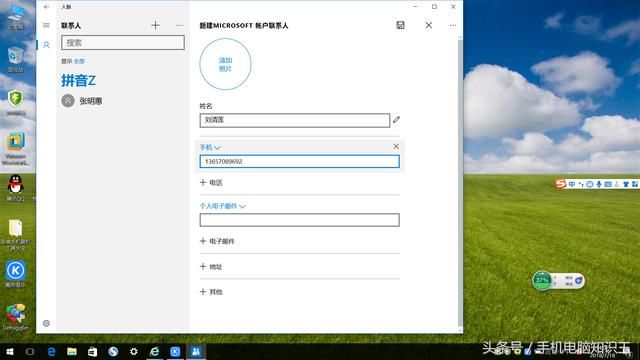Screen dimensions: 640x360
Task: Launch Microsoft Edge from taskbar
Action: coord(51,351)
